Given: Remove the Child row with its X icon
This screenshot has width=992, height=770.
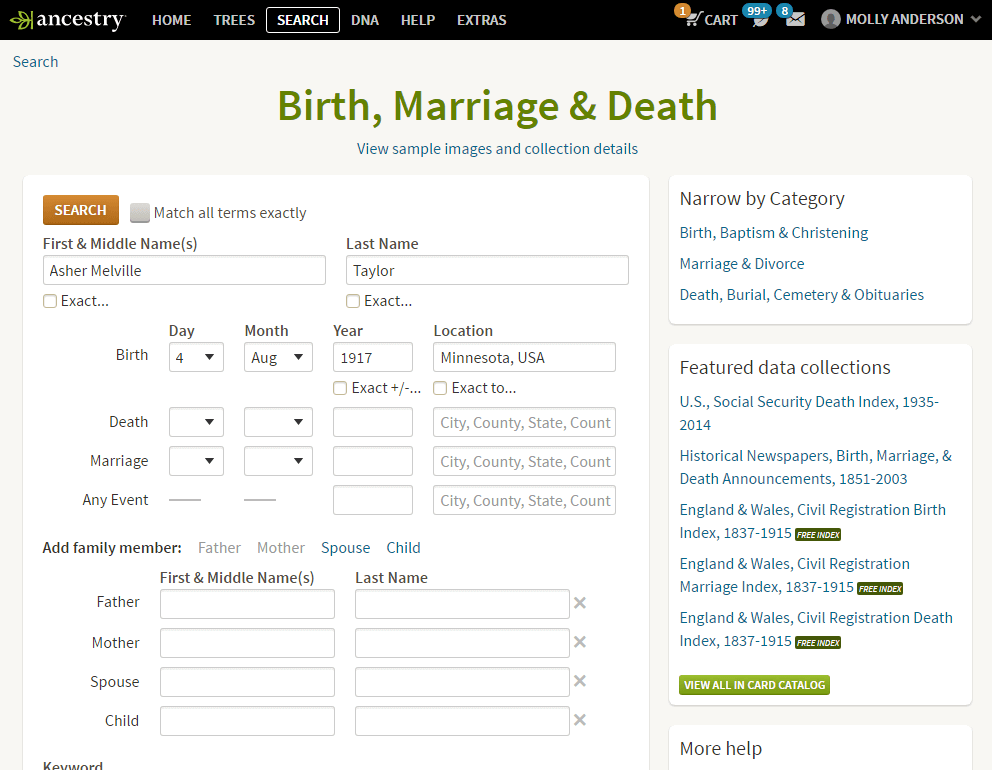Looking at the screenshot, I should 580,720.
